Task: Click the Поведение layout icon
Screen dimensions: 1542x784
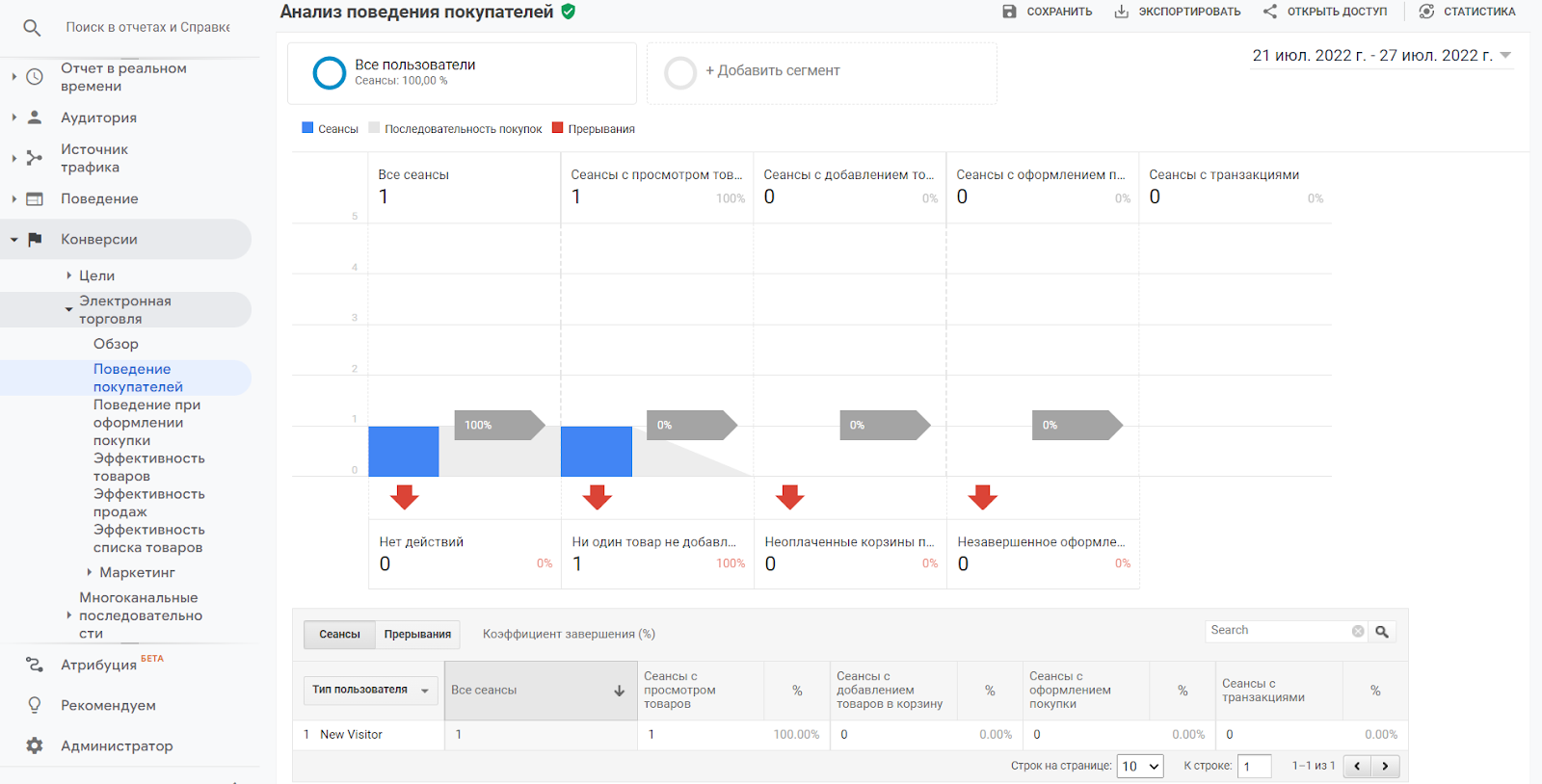Action: click(x=35, y=199)
